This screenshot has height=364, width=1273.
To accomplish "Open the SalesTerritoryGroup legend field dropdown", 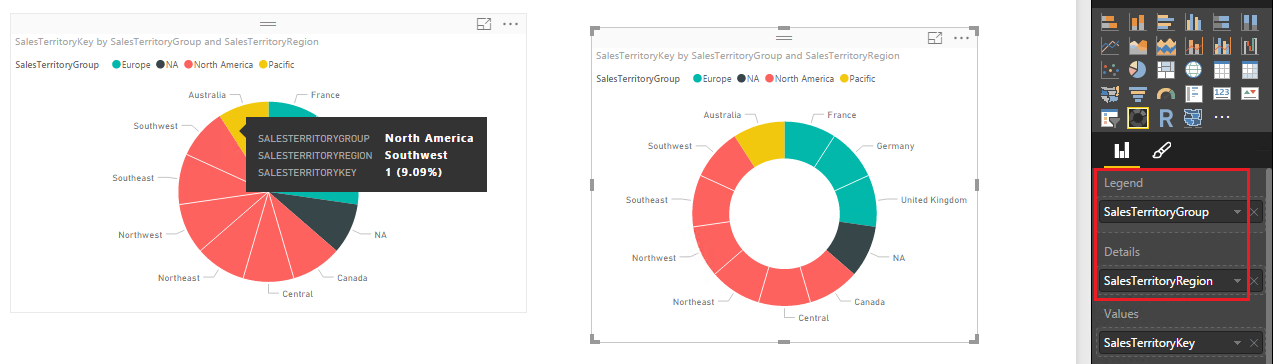I will pos(1238,212).
